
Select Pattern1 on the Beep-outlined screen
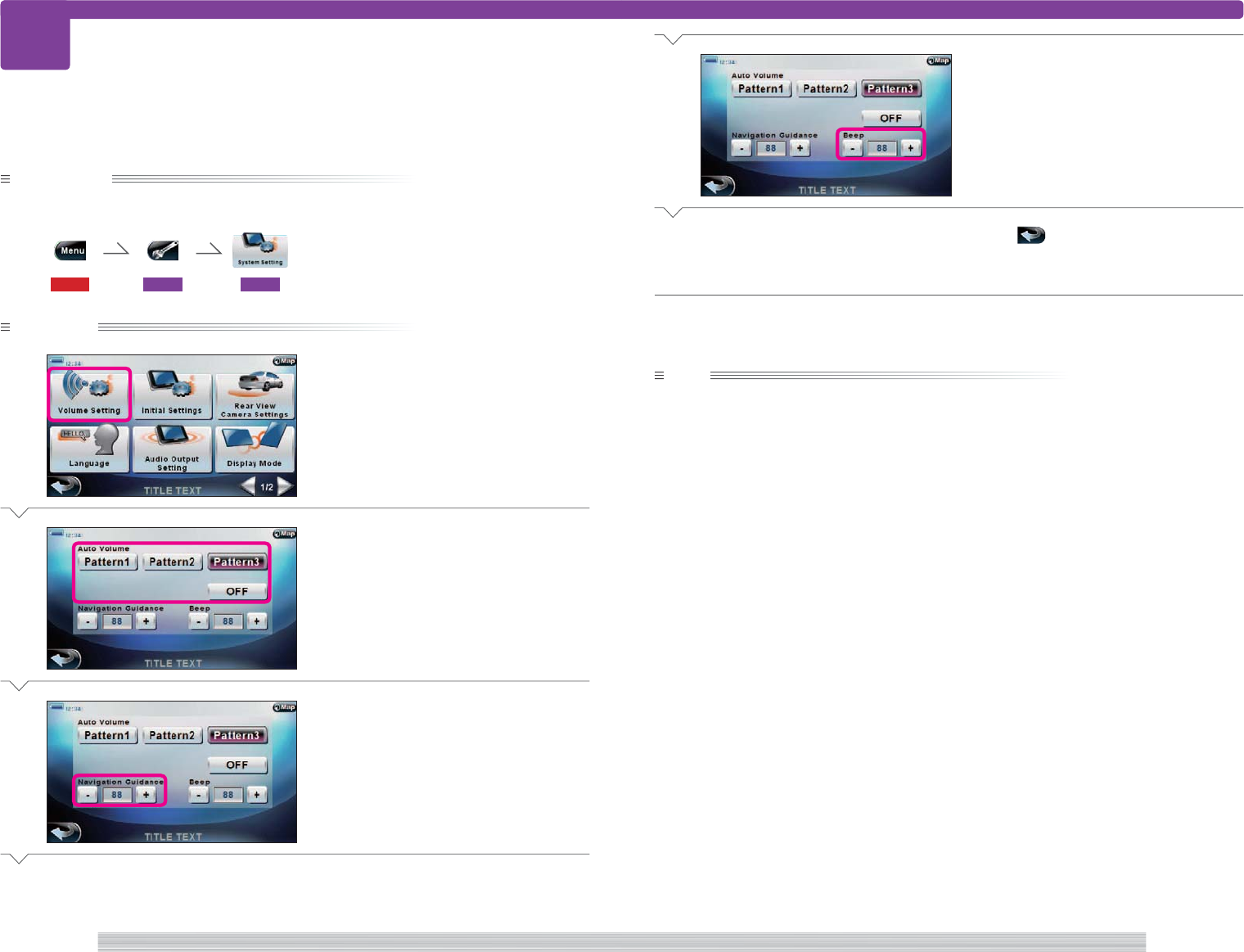point(761,89)
